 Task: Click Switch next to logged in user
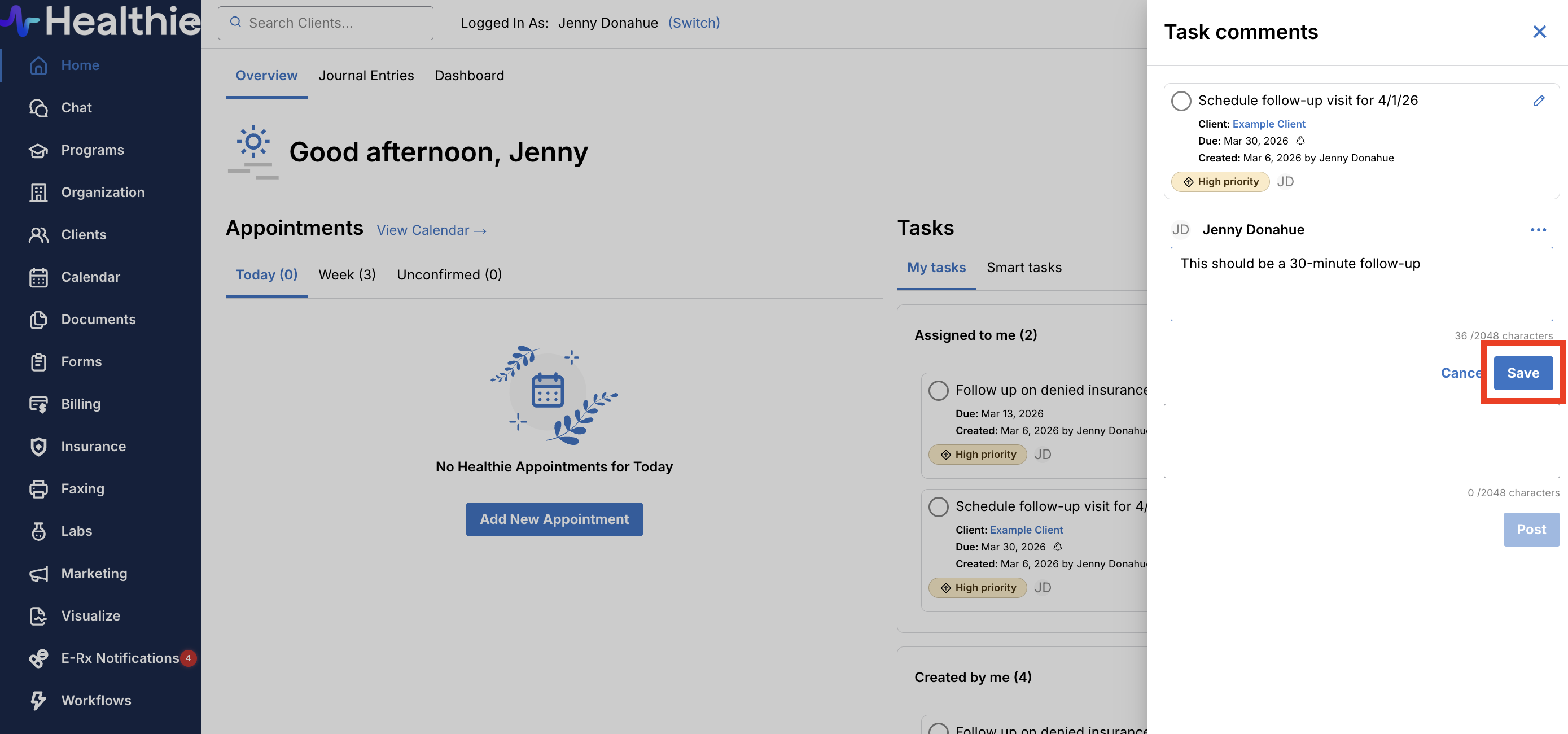tap(693, 23)
